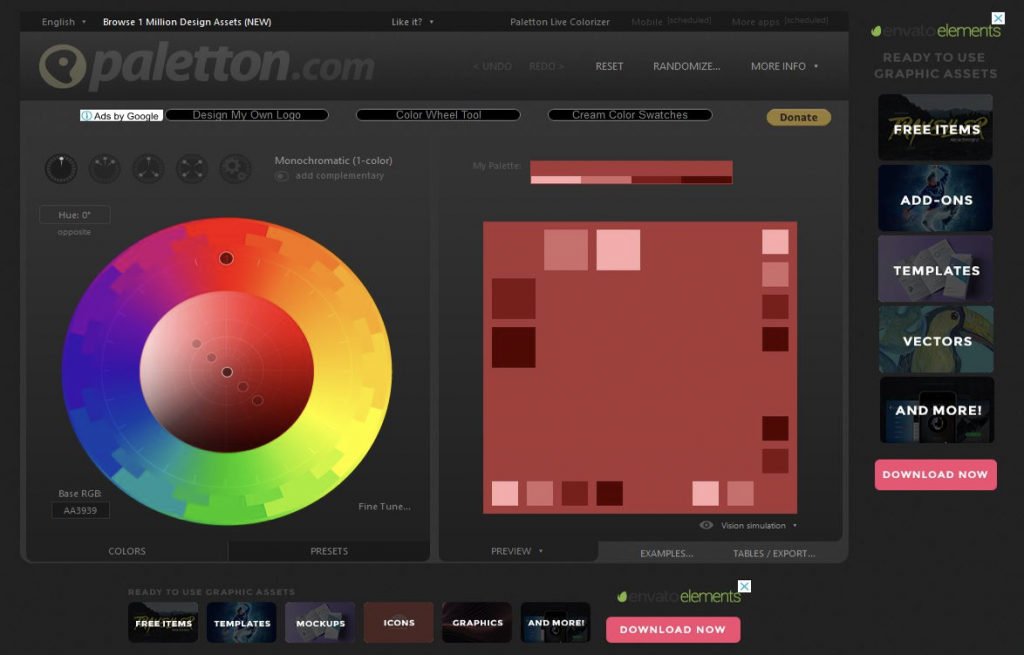Open the Like it? dropdown
This screenshot has height=655, width=1024.
(x=412, y=22)
